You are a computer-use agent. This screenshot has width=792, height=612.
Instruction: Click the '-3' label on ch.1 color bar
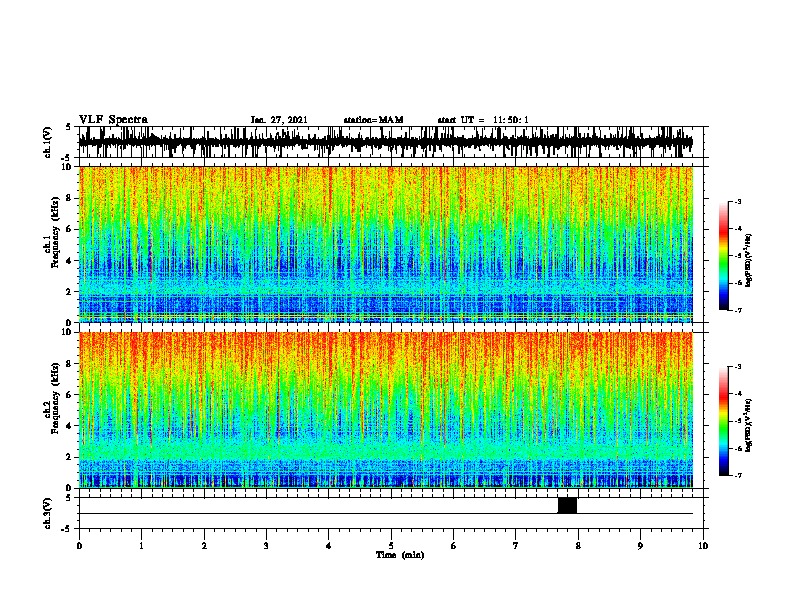click(x=738, y=202)
